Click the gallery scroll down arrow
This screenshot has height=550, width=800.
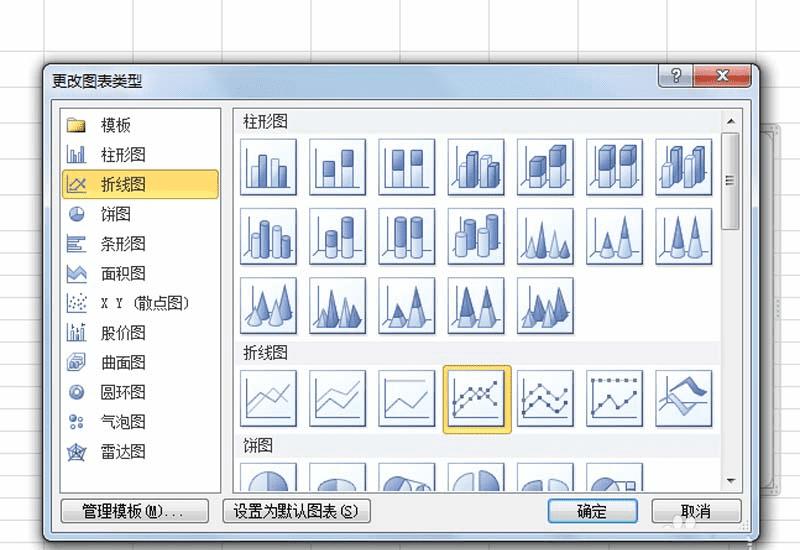tap(731, 481)
